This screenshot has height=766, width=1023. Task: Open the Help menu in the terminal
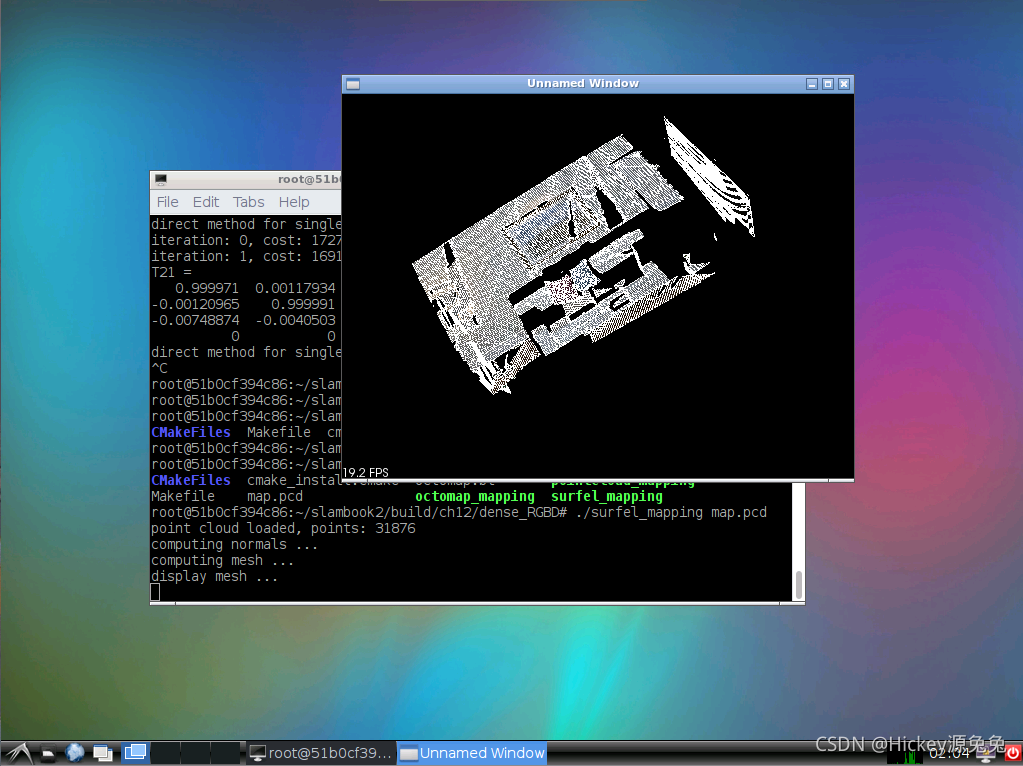pos(294,202)
